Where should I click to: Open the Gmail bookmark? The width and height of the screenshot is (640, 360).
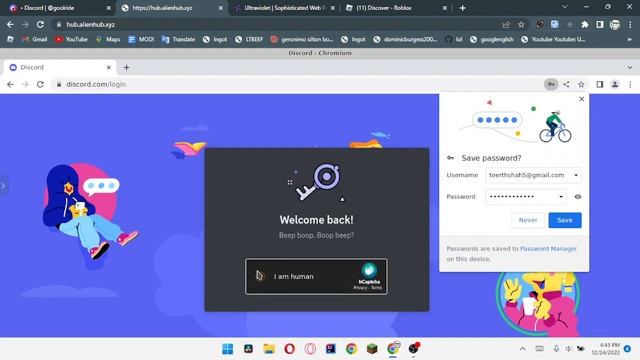[x=35, y=39]
